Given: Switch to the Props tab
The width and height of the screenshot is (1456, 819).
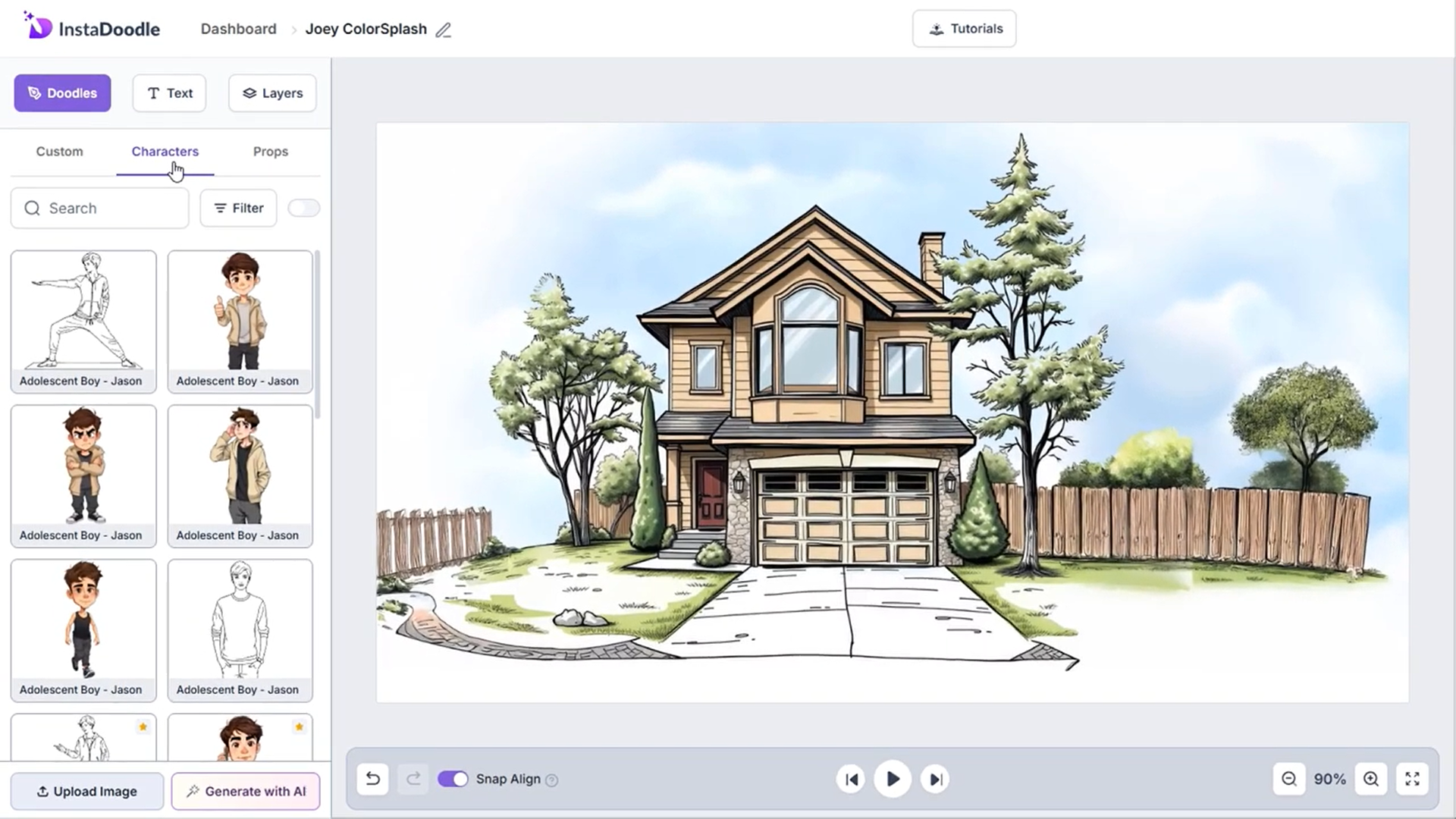Looking at the screenshot, I should pyautogui.click(x=271, y=152).
